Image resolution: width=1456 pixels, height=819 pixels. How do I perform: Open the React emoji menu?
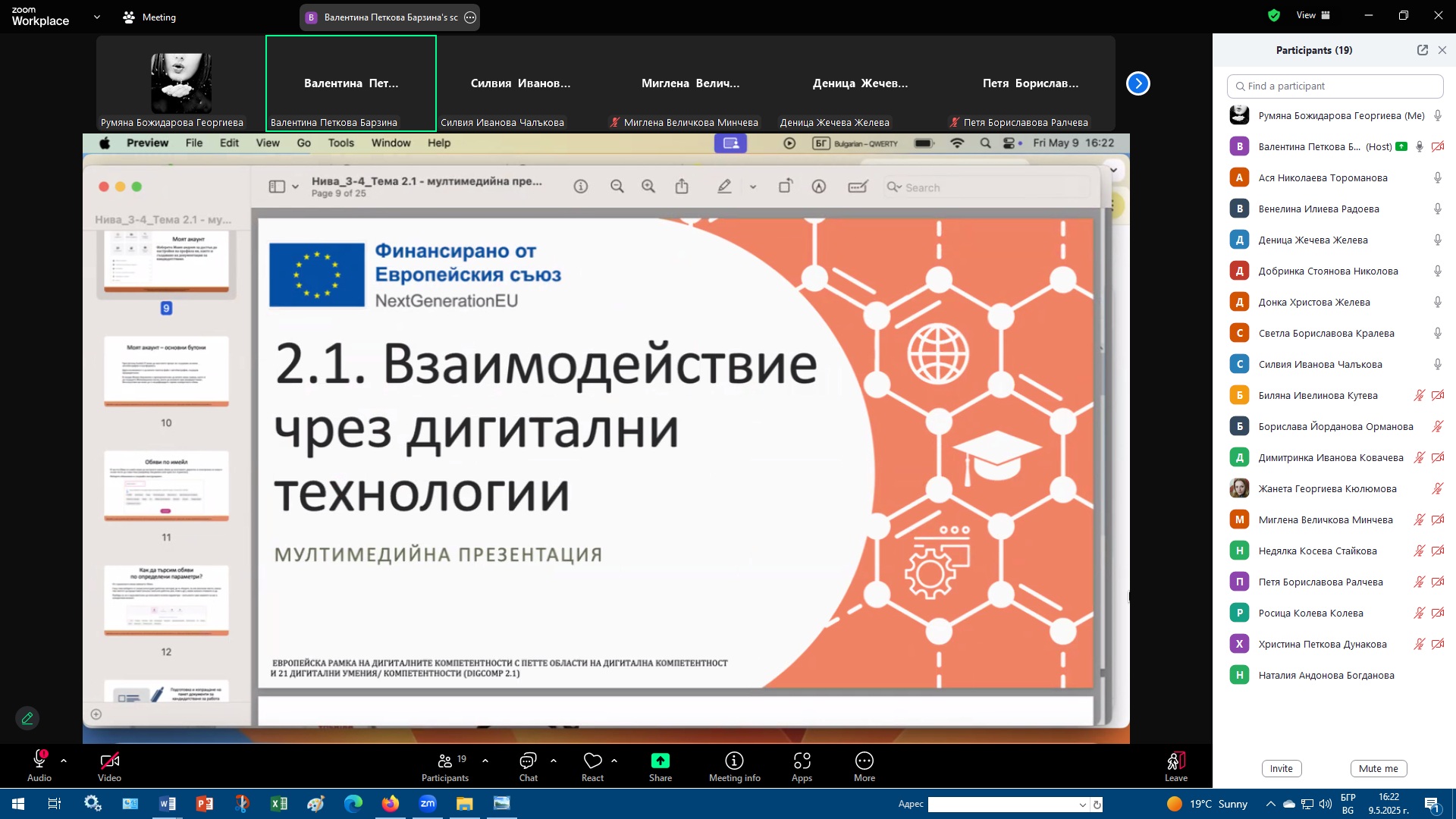[x=593, y=766]
